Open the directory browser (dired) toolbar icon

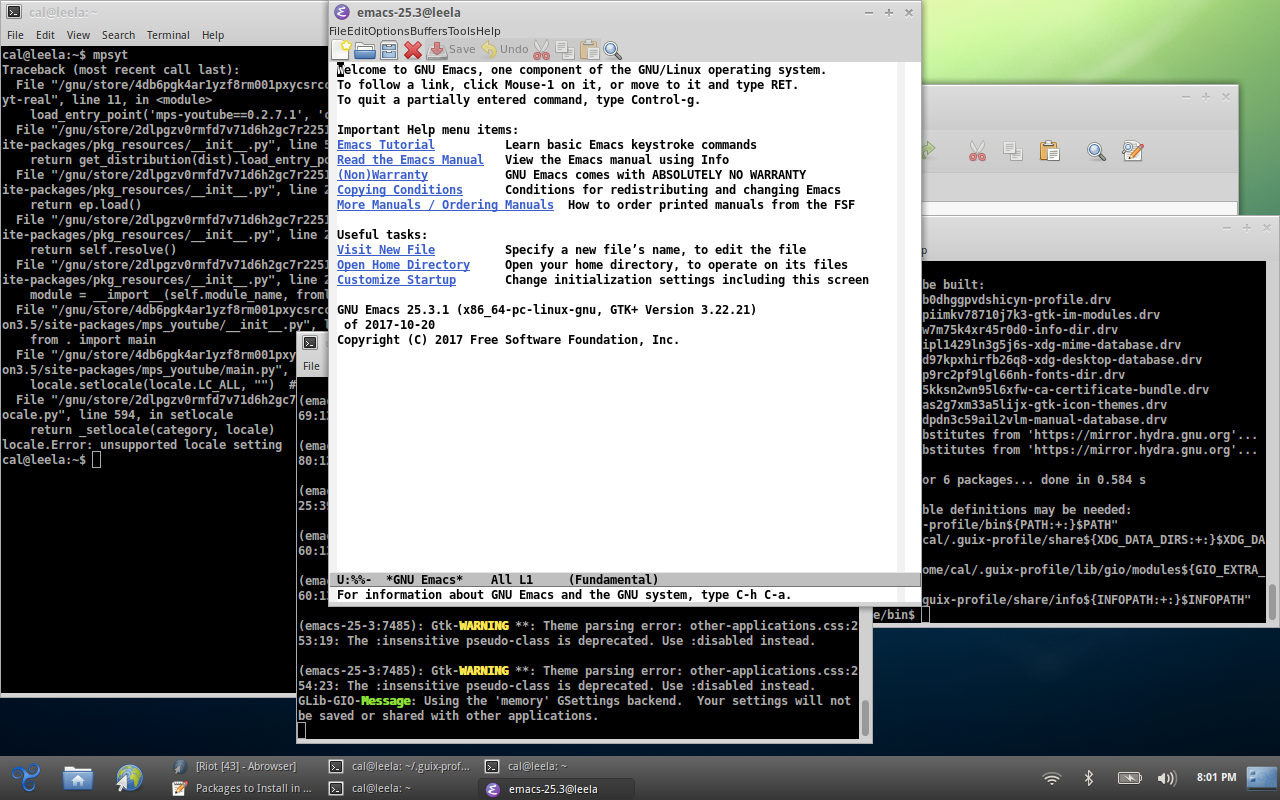point(389,49)
